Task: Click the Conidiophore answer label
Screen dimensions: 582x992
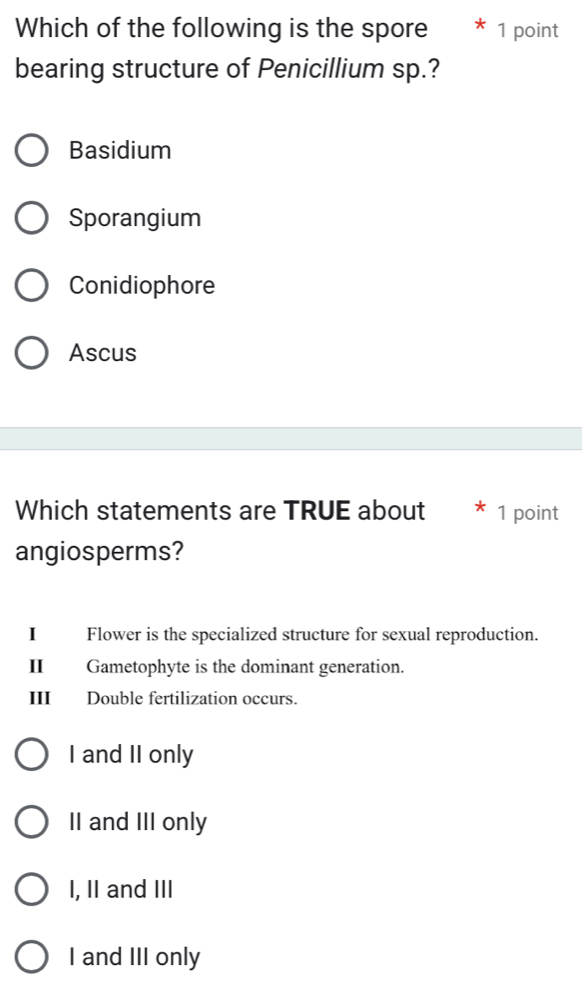Action: [142, 284]
